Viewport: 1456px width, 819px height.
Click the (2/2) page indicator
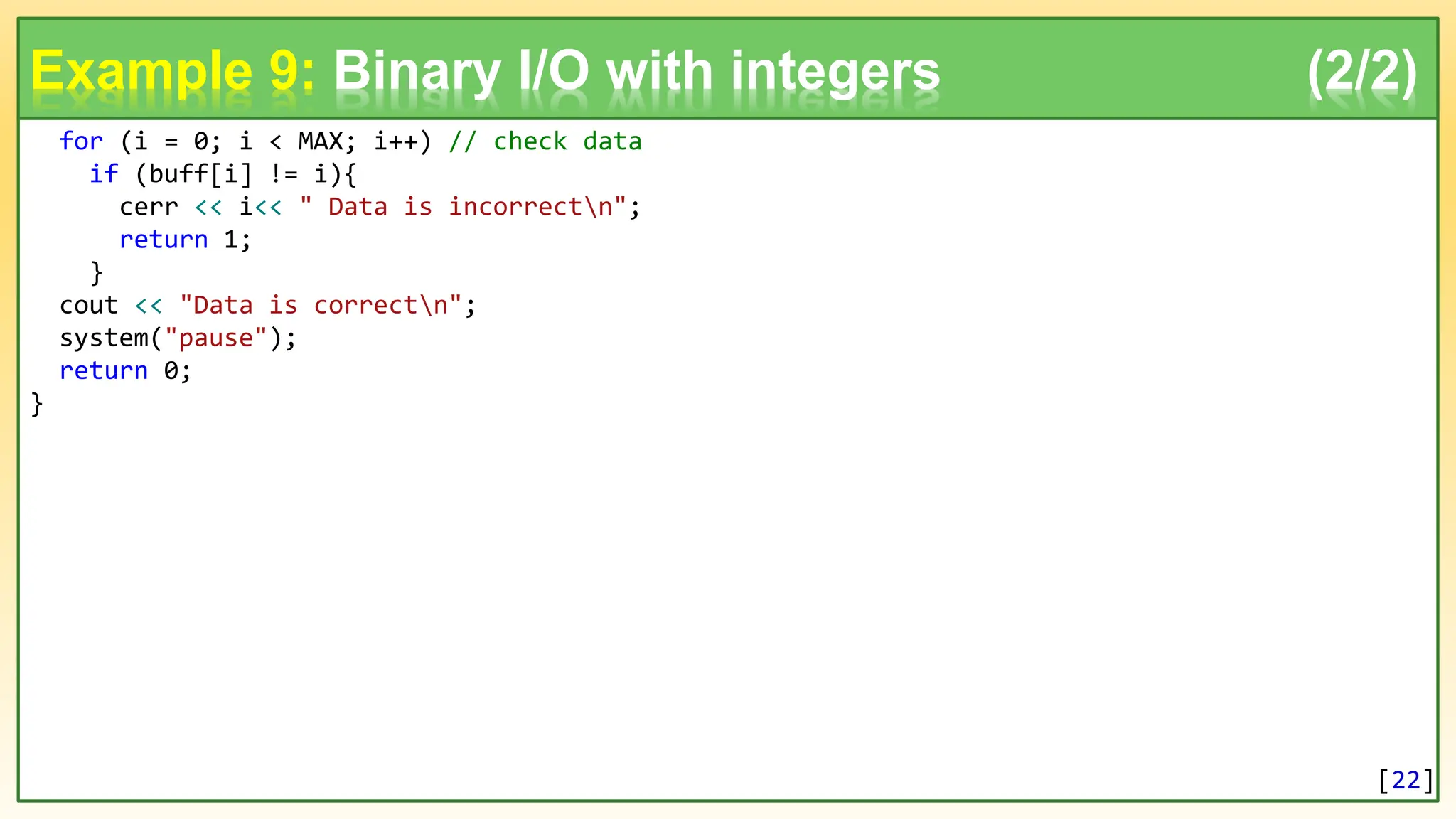1361,72
